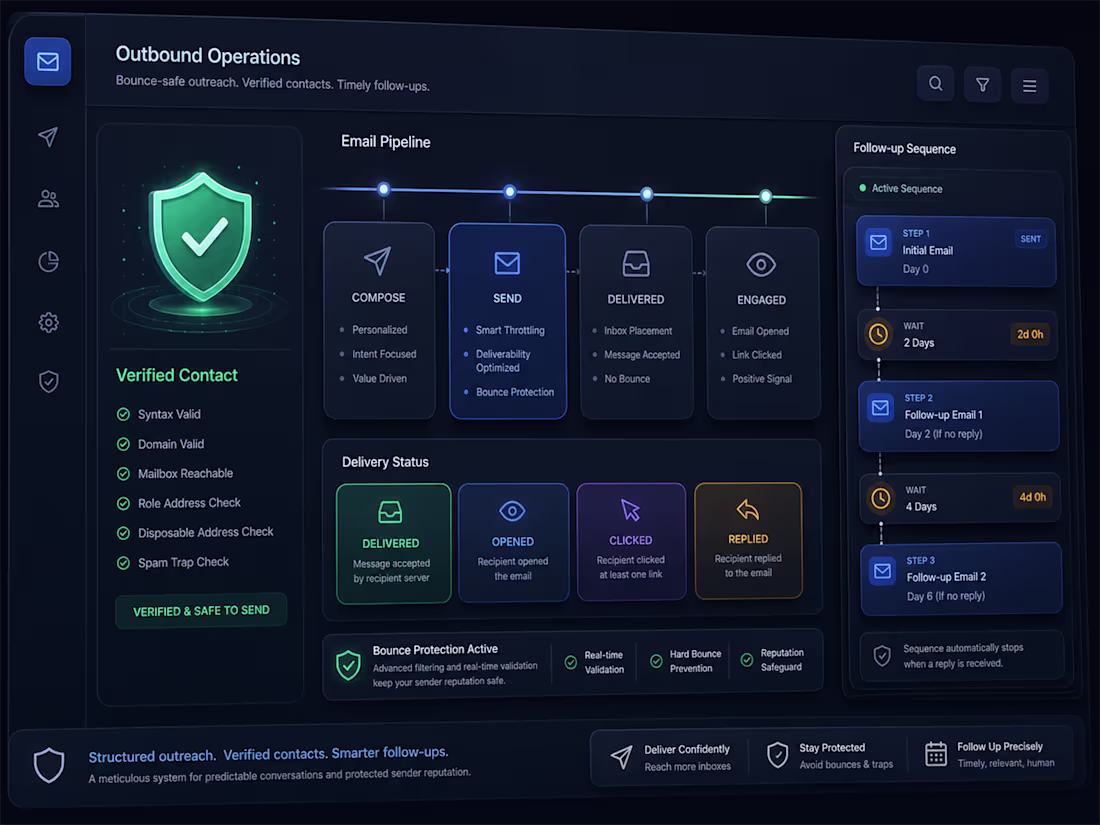Open the pie chart analytics icon in the sidebar
1100x825 pixels.
48,262
